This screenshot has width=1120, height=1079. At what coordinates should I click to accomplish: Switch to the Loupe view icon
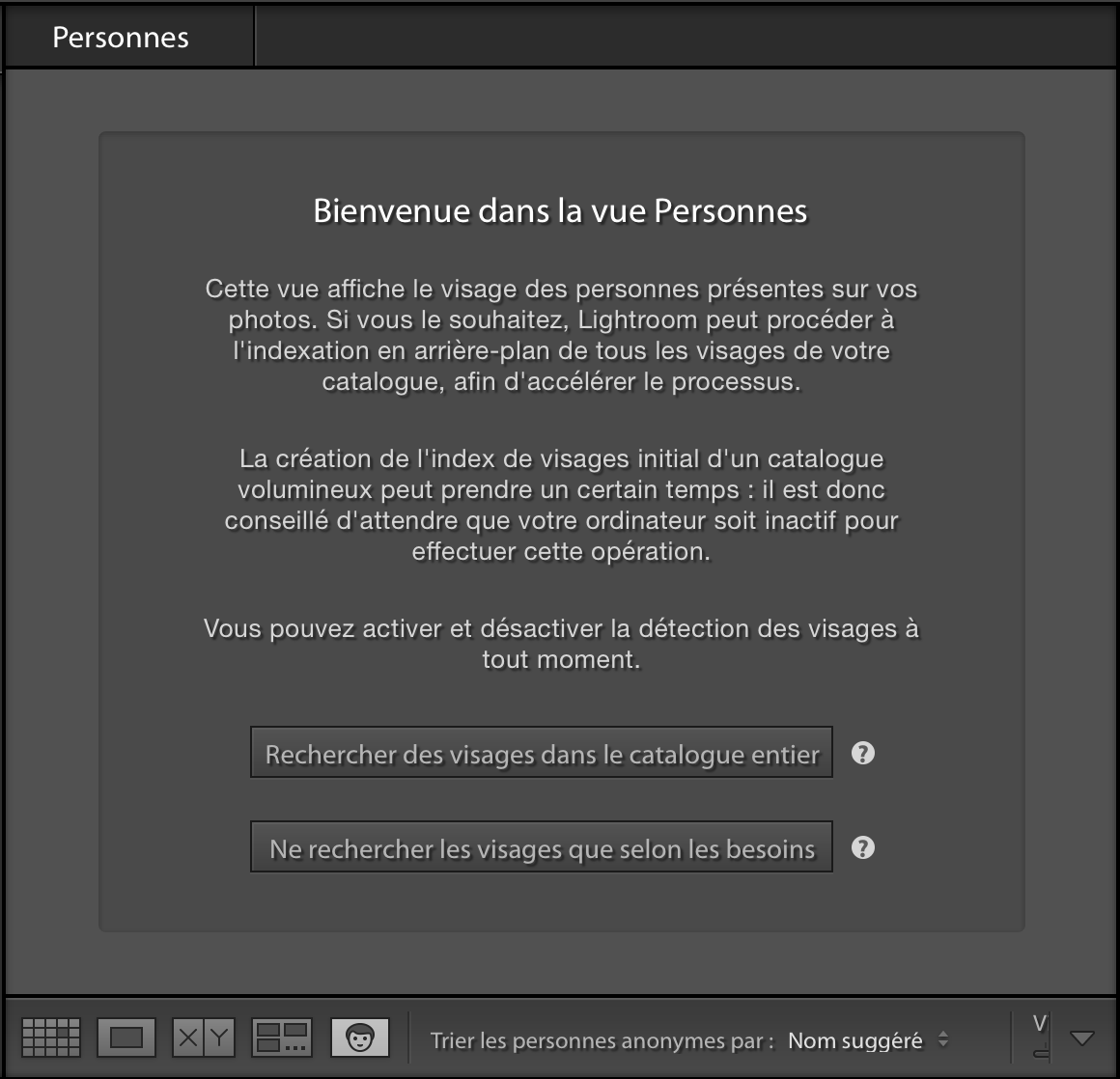127,1038
